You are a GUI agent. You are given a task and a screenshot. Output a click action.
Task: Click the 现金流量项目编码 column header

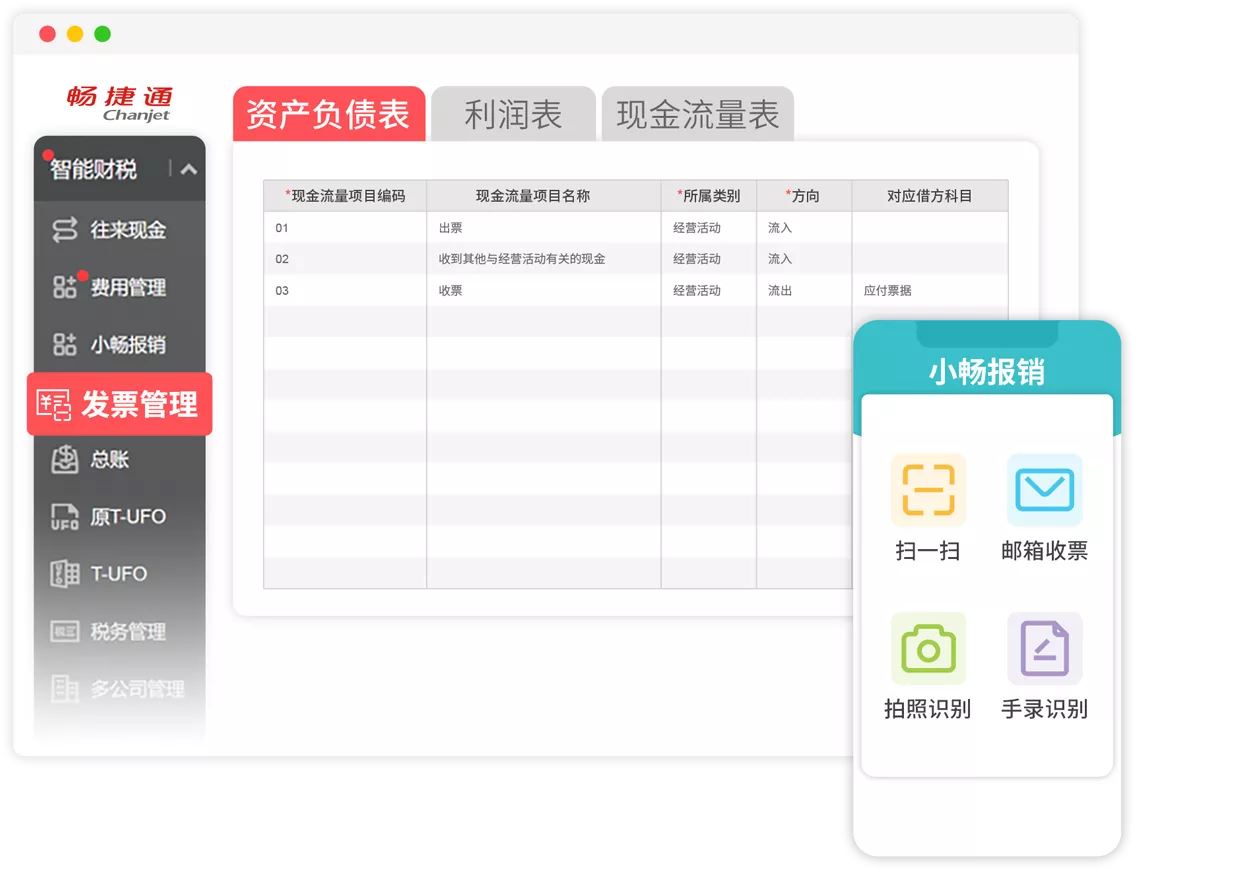(345, 196)
